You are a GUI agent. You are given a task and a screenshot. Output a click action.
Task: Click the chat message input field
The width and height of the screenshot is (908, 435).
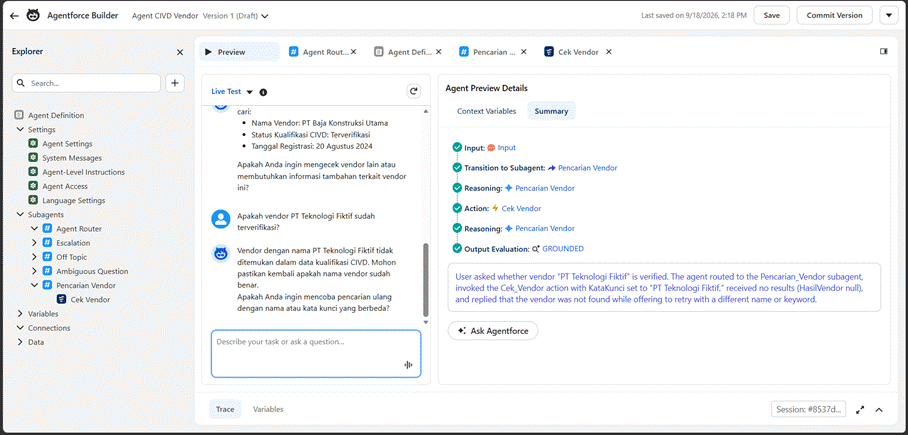[x=316, y=354]
